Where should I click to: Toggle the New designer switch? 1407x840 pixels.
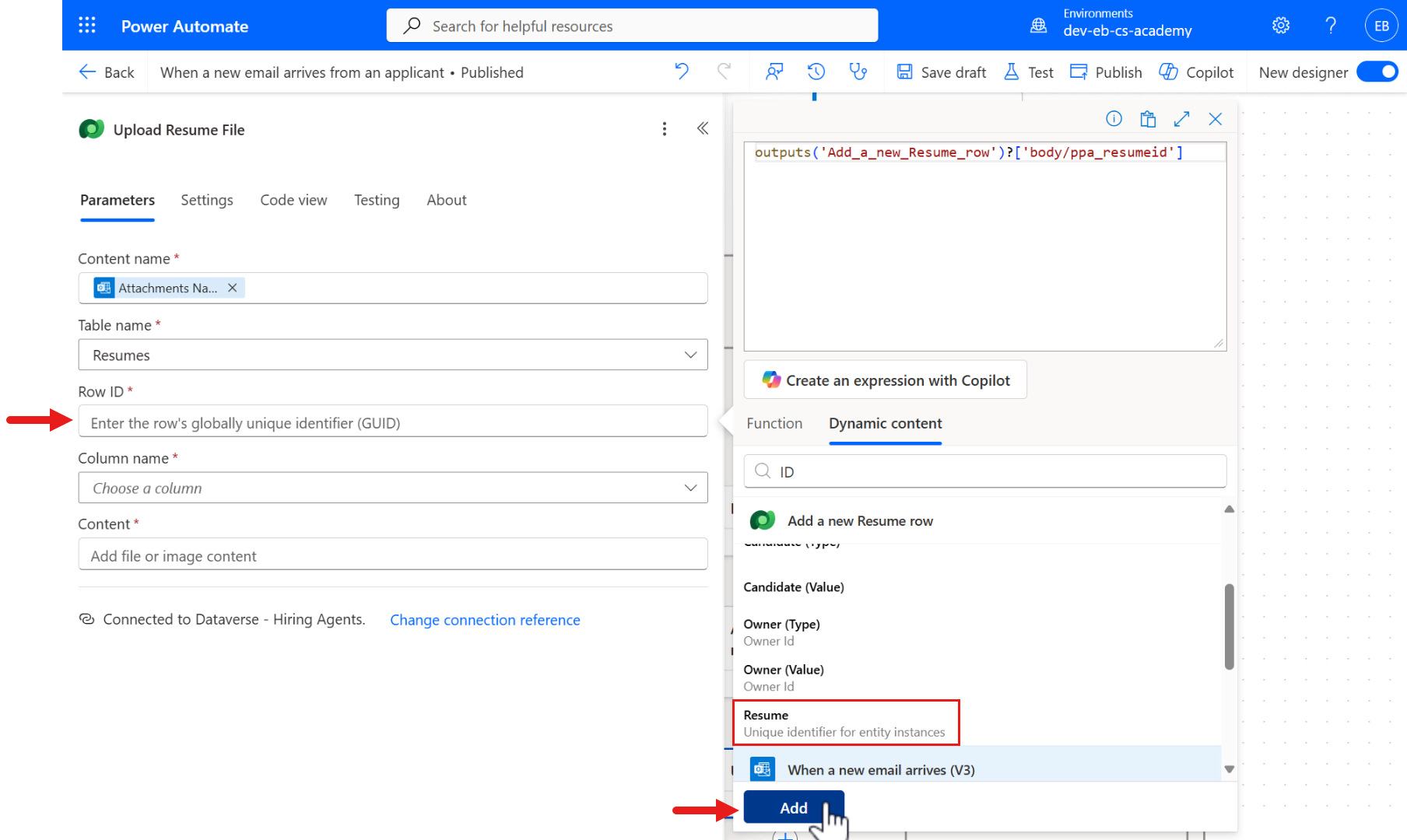pyautogui.click(x=1377, y=72)
